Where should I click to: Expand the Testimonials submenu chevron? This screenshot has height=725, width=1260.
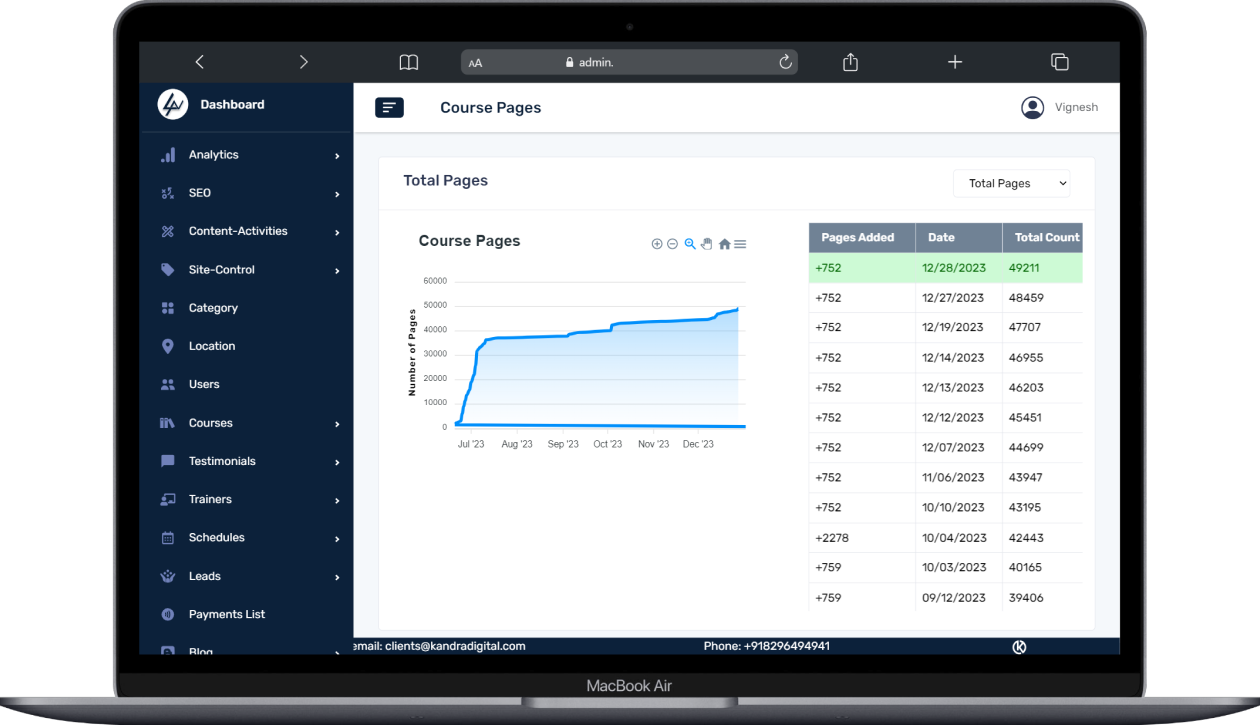(337, 462)
